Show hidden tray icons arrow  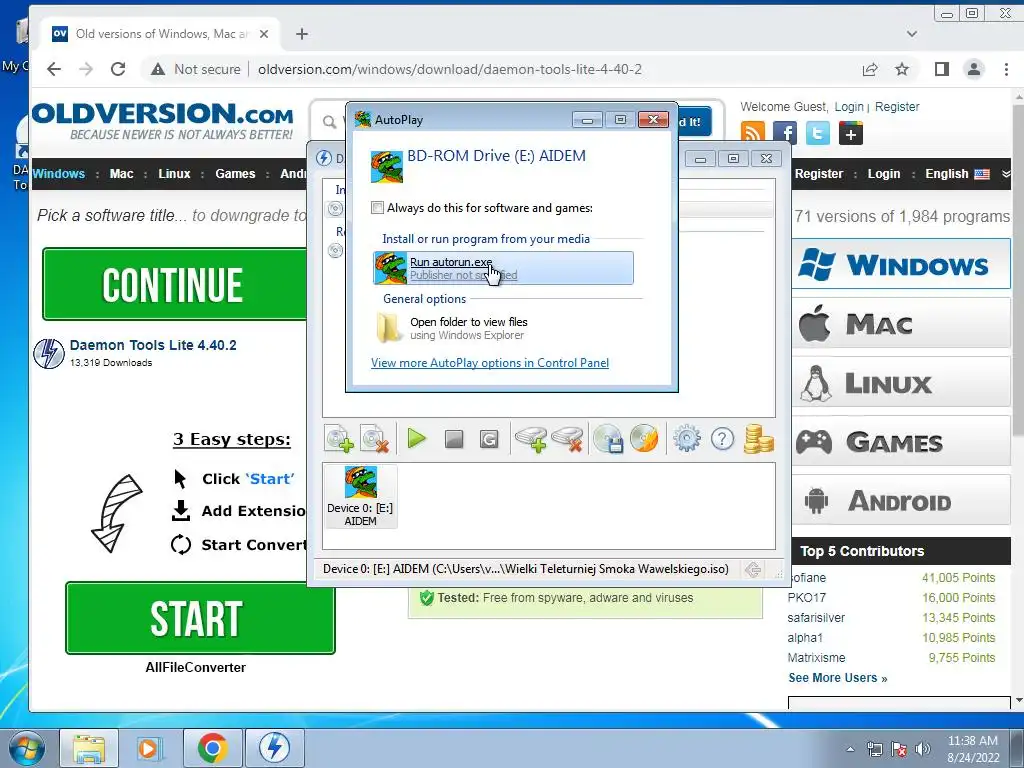850,749
